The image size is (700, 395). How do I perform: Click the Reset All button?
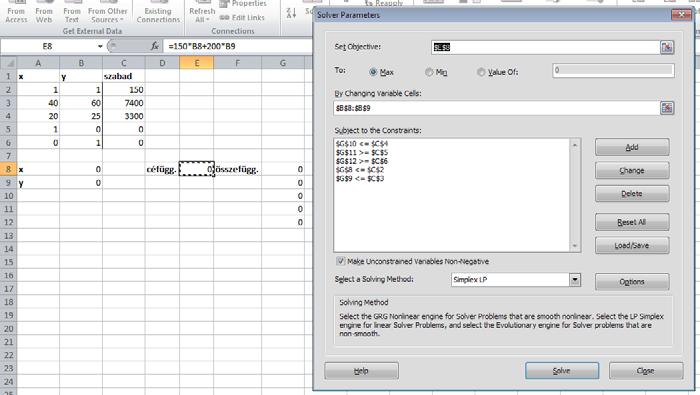[x=632, y=222]
